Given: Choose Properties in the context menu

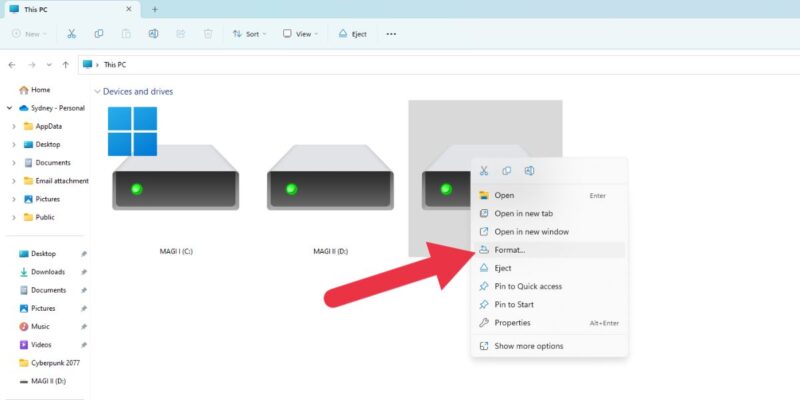Looking at the screenshot, I should [x=549, y=323].
